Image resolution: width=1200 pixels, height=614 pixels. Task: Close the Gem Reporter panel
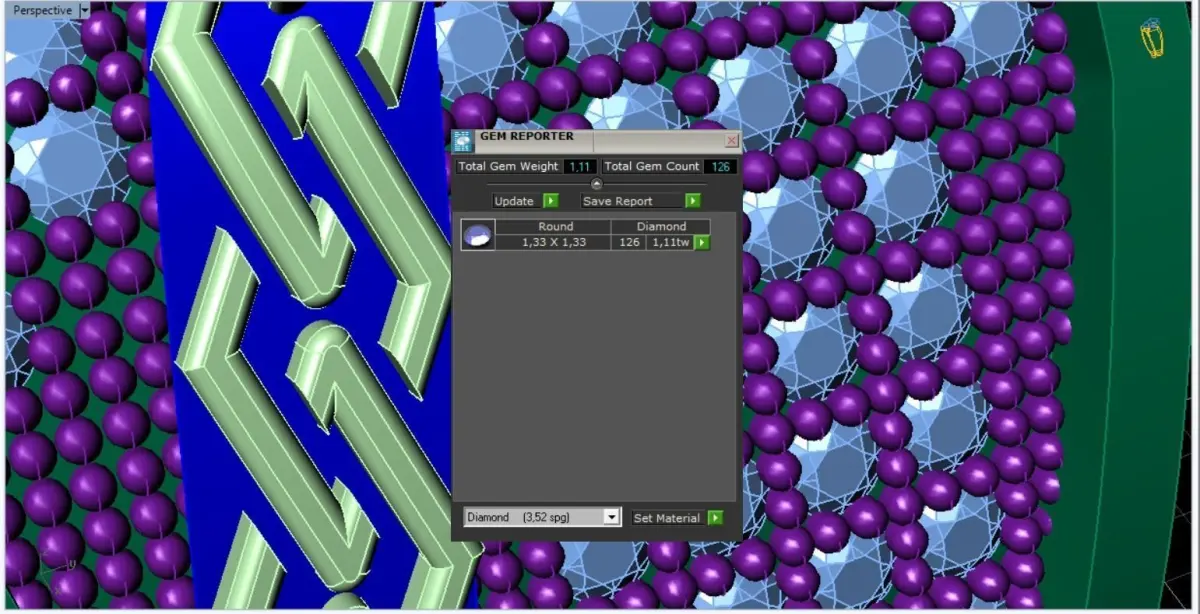click(731, 141)
